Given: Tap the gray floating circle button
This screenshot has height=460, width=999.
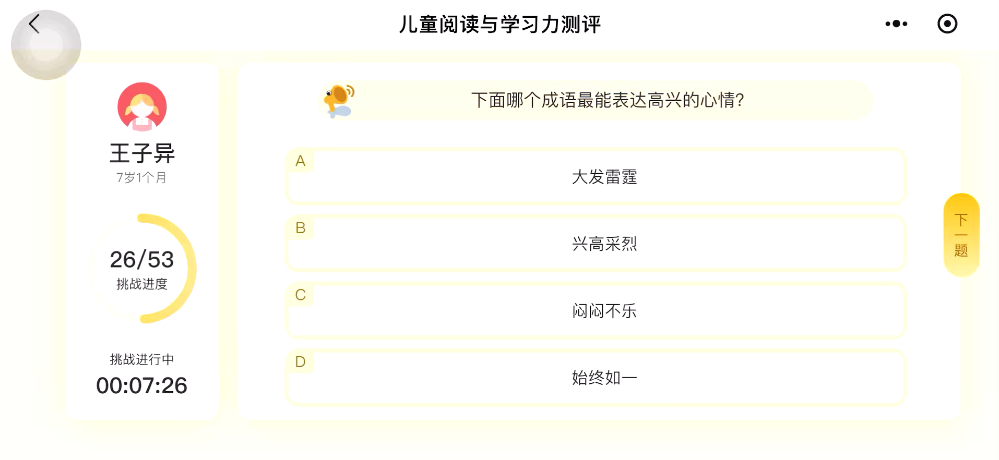Looking at the screenshot, I should point(46,46).
